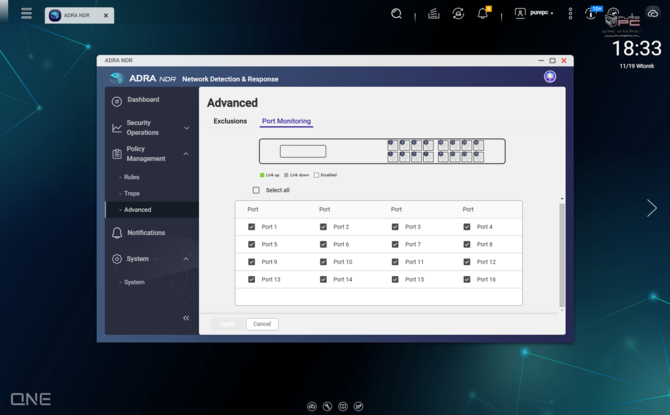Uncheck Port 1 checkbox
The image size is (670, 415).
[251, 227]
